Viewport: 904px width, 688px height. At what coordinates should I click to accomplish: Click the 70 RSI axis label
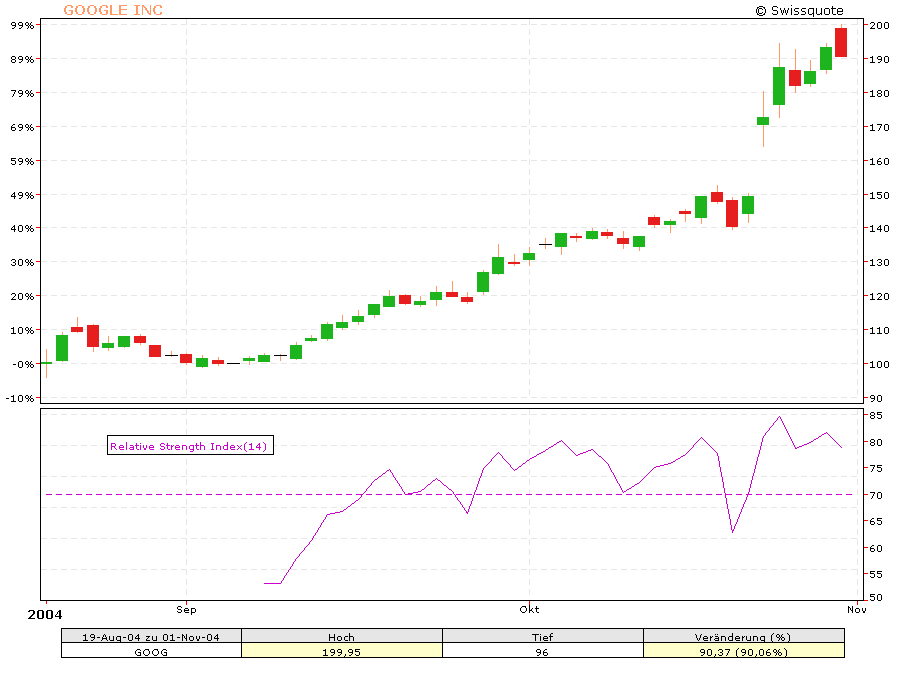(x=876, y=495)
